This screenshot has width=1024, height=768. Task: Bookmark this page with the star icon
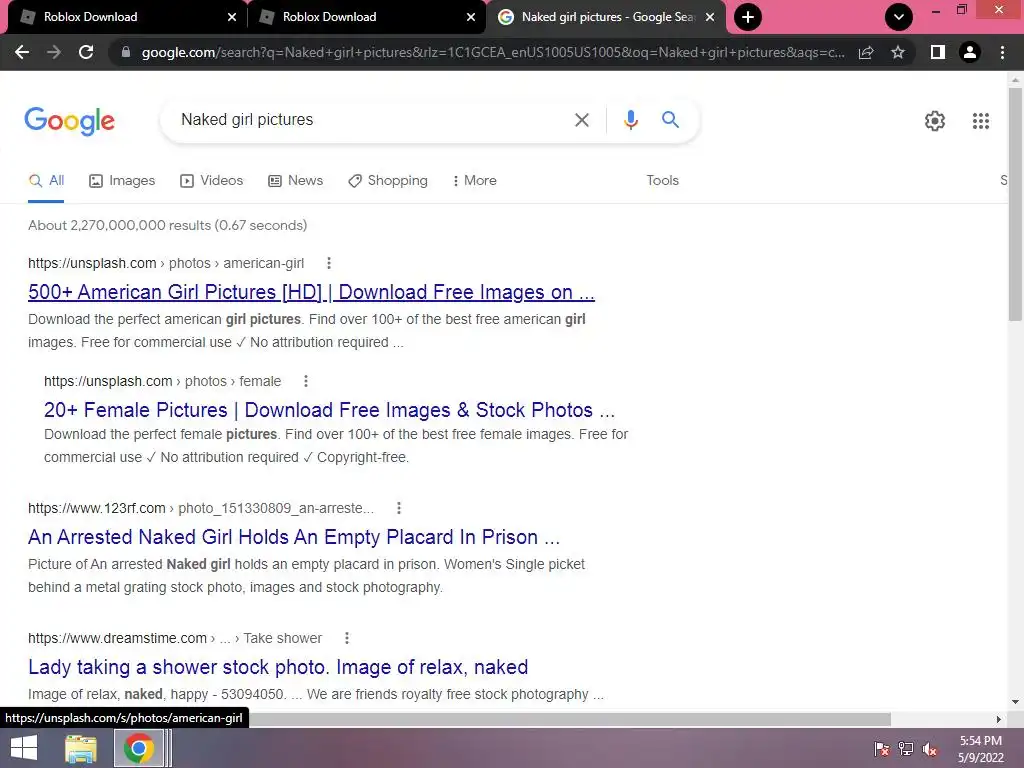click(x=898, y=52)
